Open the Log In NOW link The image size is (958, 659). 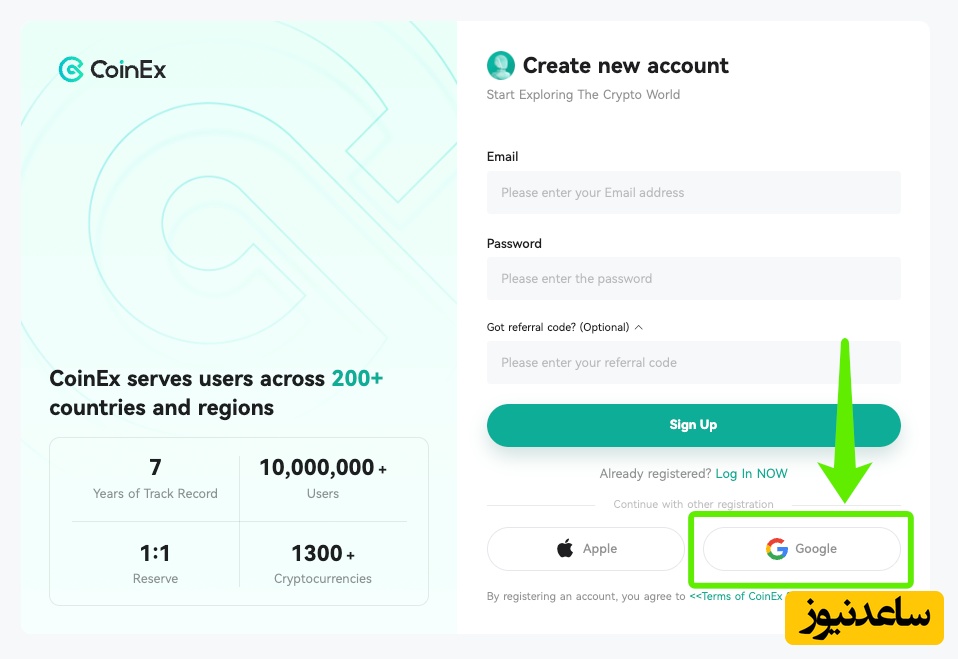click(x=751, y=473)
